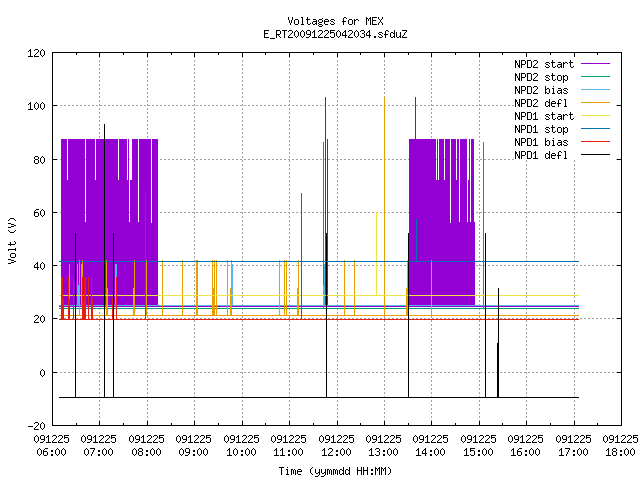Click the "NPD2 defl" legend label
This screenshot has height=480, width=640.
tap(541, 103)
